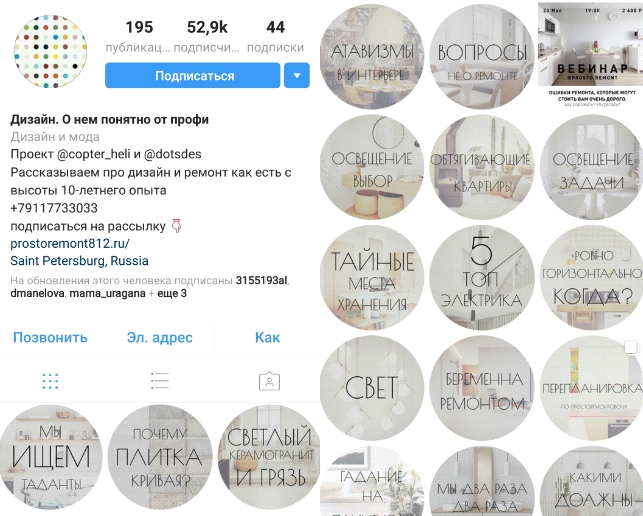View the 44 подписки list
The height and width of the screenshot is (516, 643).
tap(275, 37)
